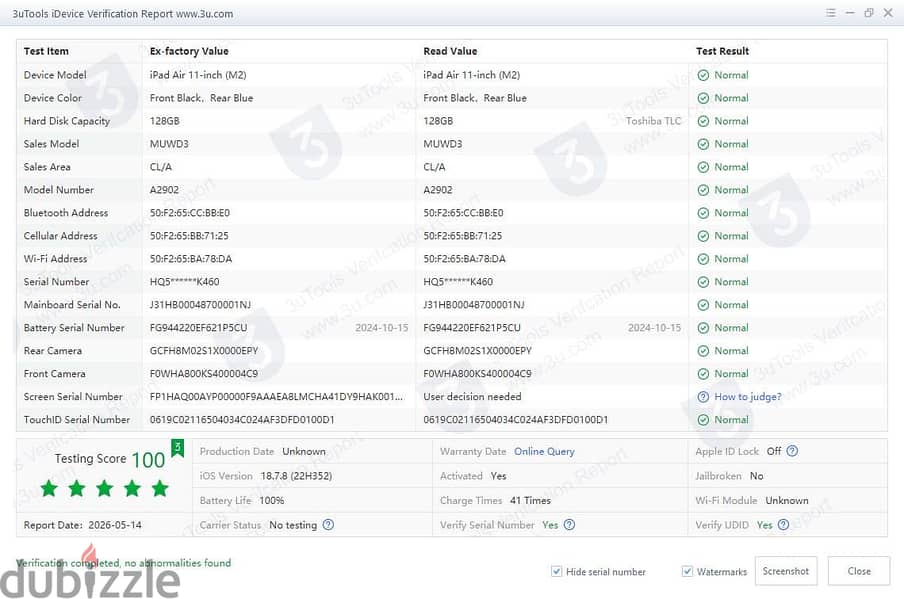Select read value front camera serial F0WHA800KS400004C9
904x599 pixels.
477,374
